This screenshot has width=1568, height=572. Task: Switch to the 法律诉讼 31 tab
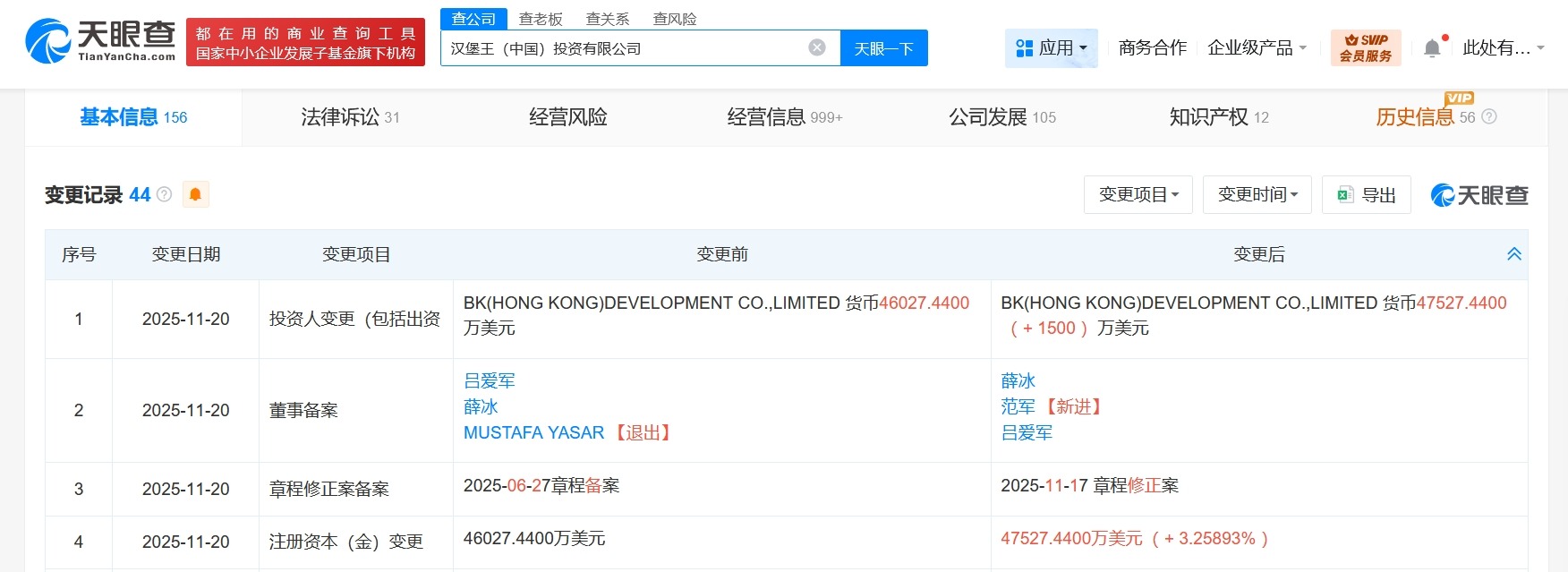[x=350, y=117]
